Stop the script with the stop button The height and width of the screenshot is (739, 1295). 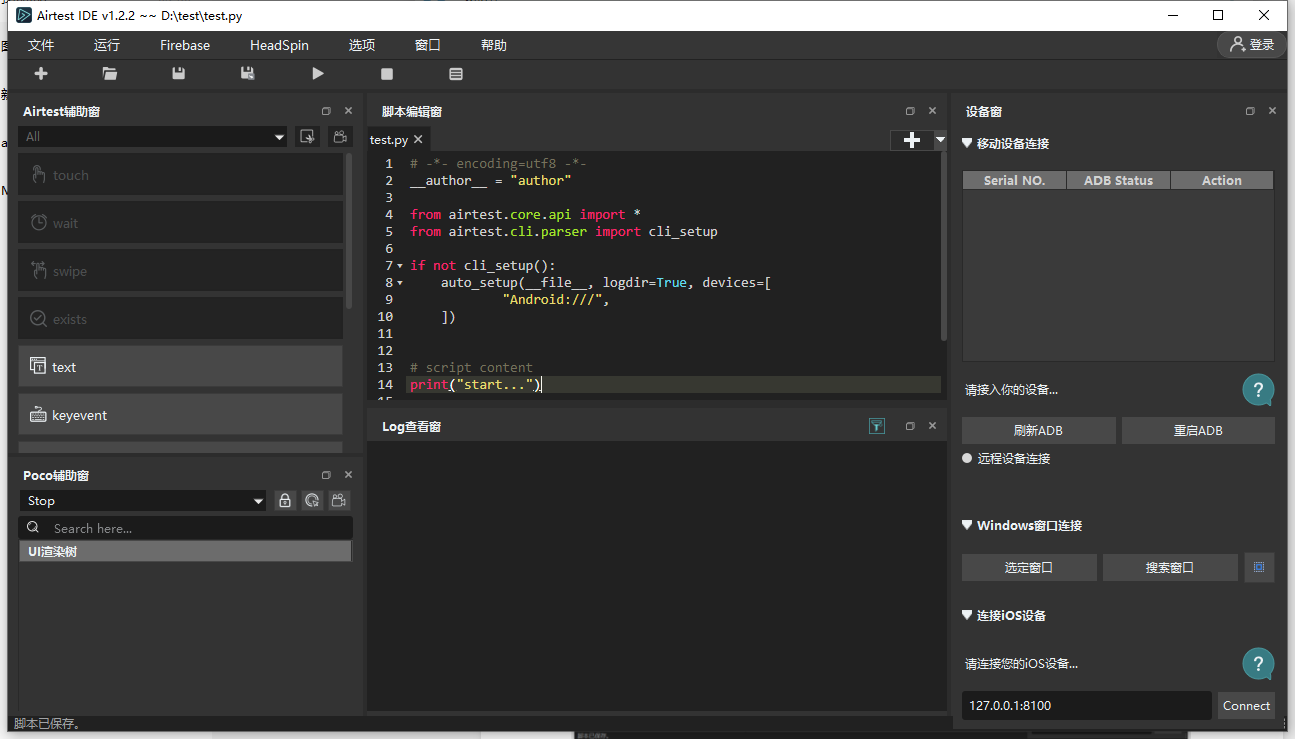tap(387, 74)
